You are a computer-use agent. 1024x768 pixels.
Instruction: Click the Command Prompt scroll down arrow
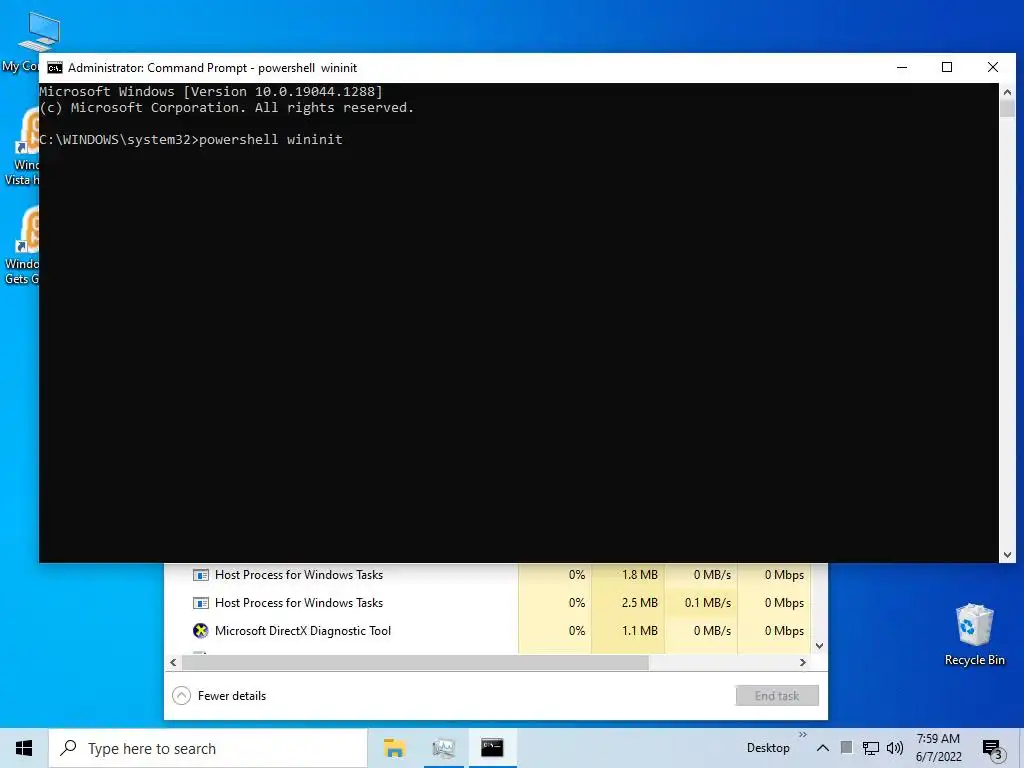(1007, 554)
